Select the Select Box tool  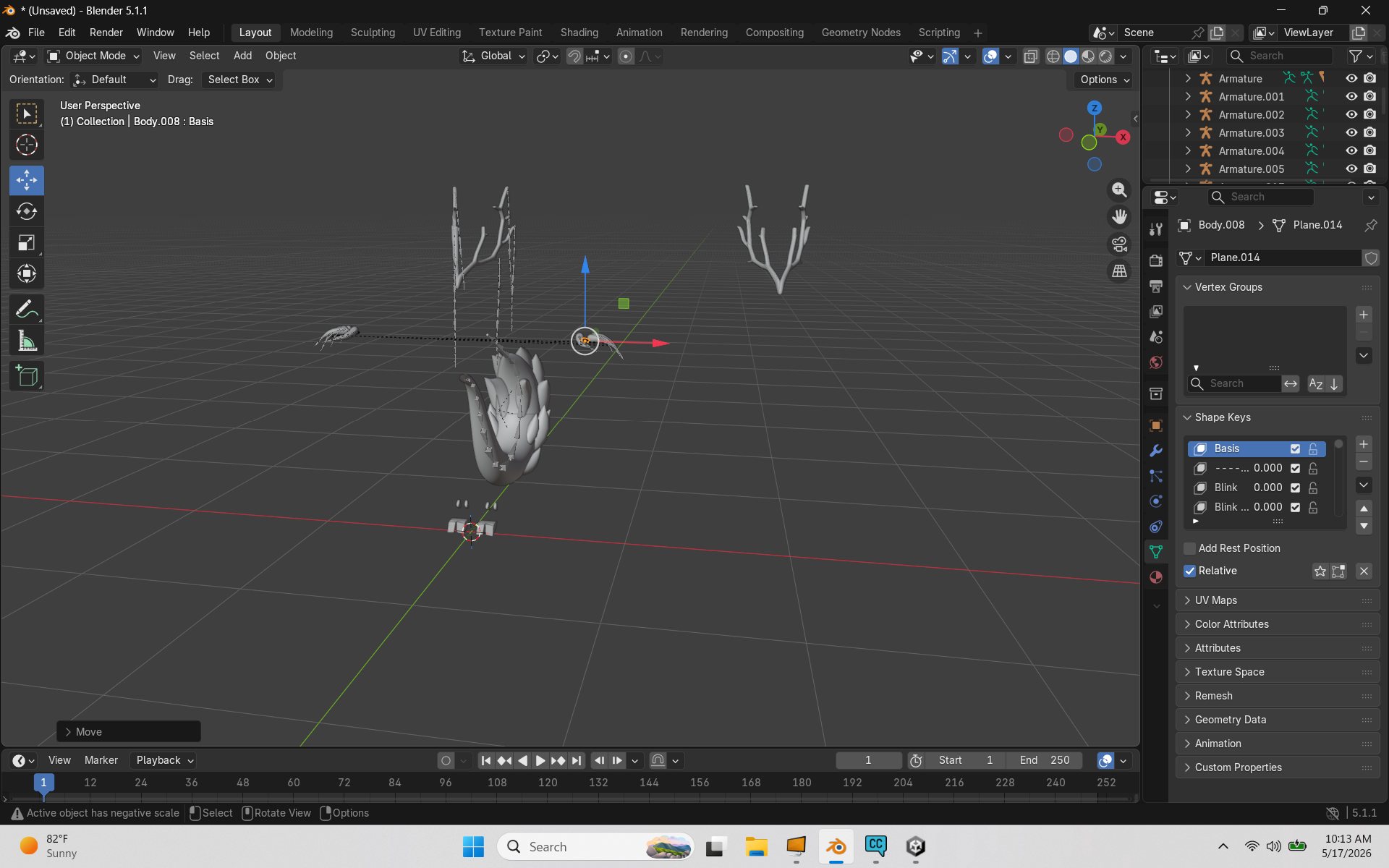27,114
